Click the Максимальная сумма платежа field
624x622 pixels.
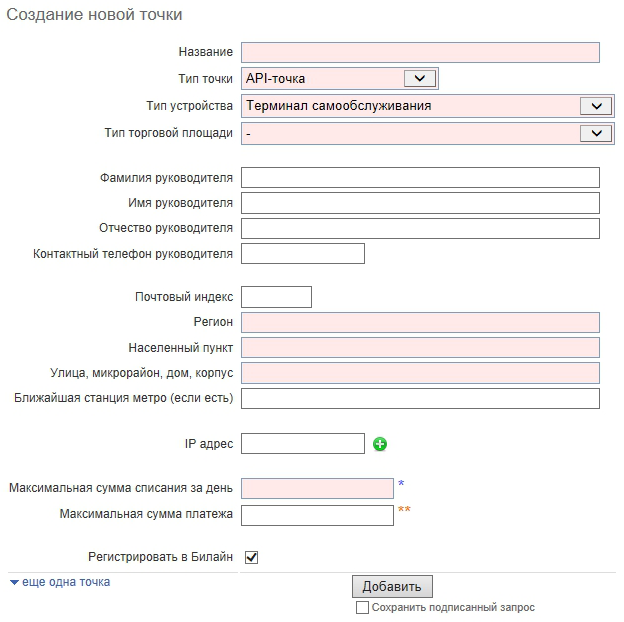317,515
